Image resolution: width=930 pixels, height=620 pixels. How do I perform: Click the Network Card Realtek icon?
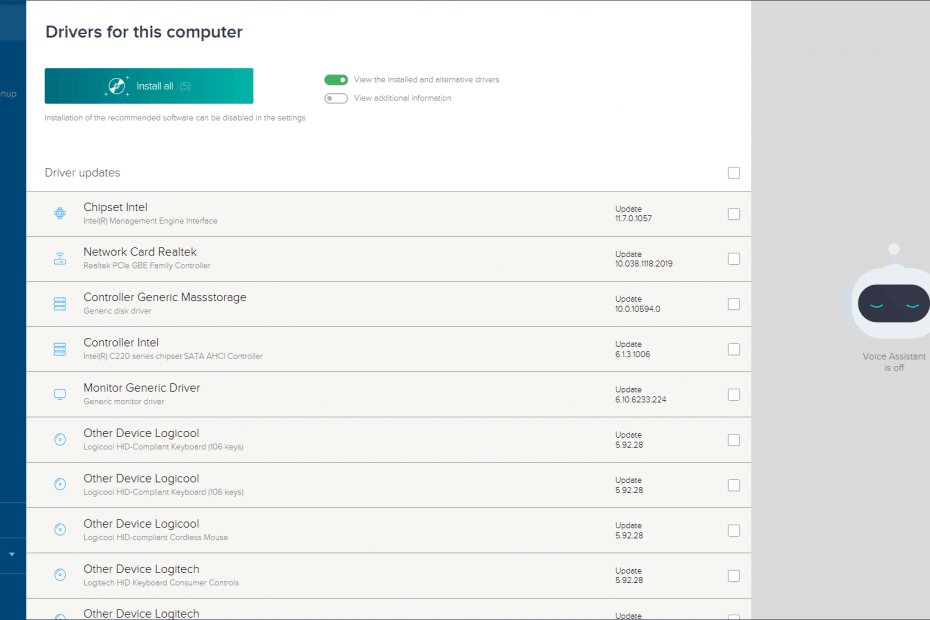(59, 259)
